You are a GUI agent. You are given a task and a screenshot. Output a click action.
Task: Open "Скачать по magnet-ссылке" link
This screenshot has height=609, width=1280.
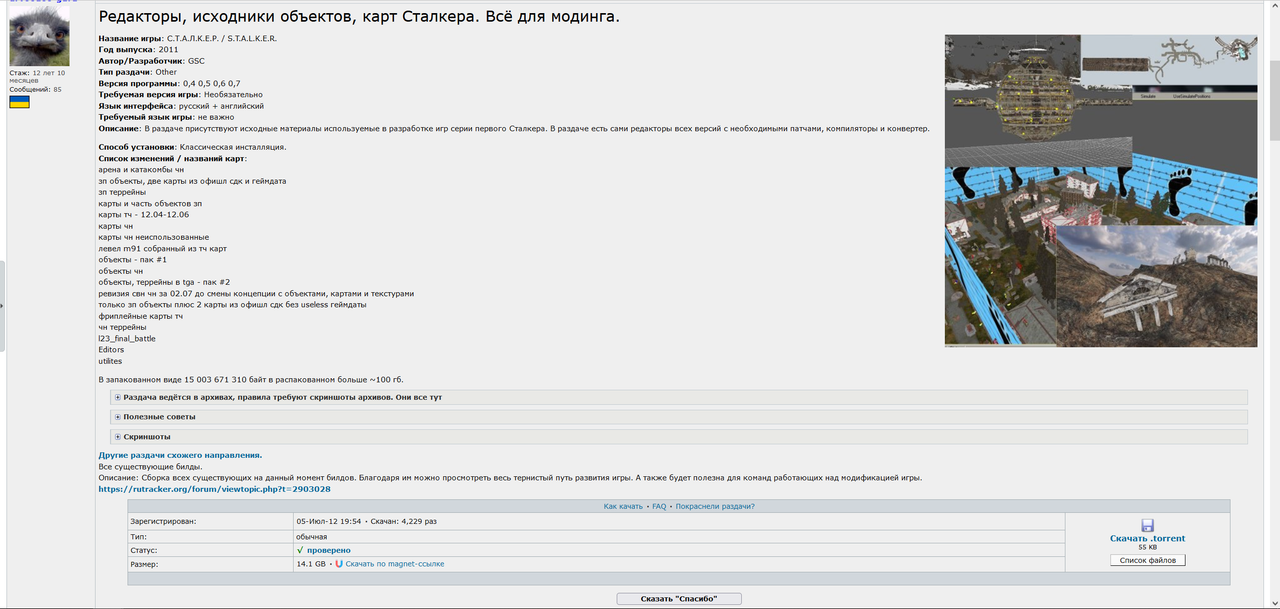click(x=394, y=564)
